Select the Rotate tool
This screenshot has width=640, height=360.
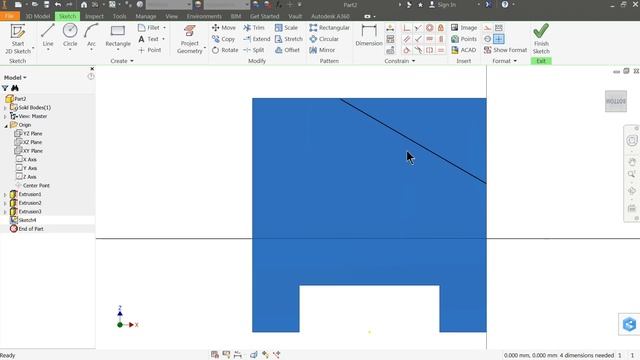(x=225, y=50)
